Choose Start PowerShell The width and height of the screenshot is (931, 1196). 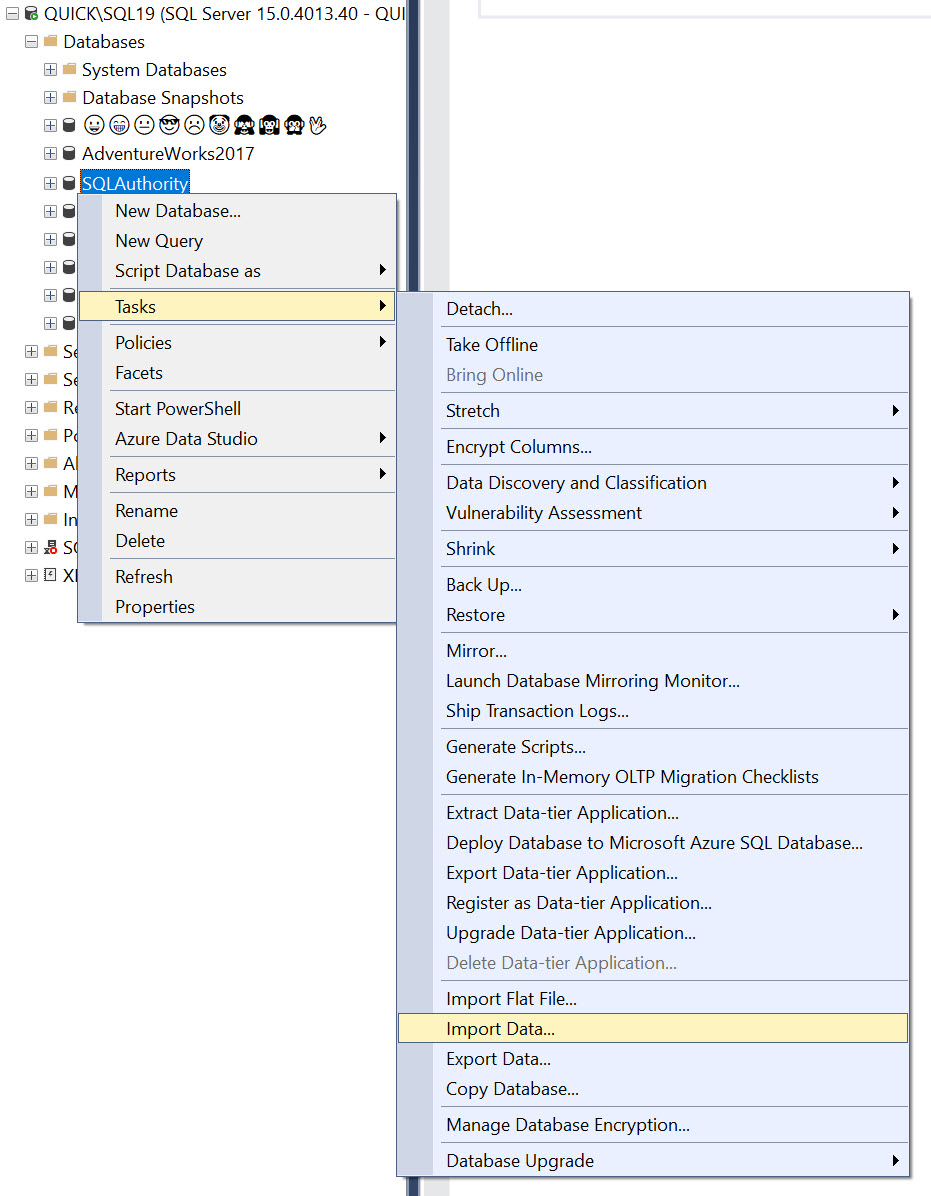click(x=237, y=409)
